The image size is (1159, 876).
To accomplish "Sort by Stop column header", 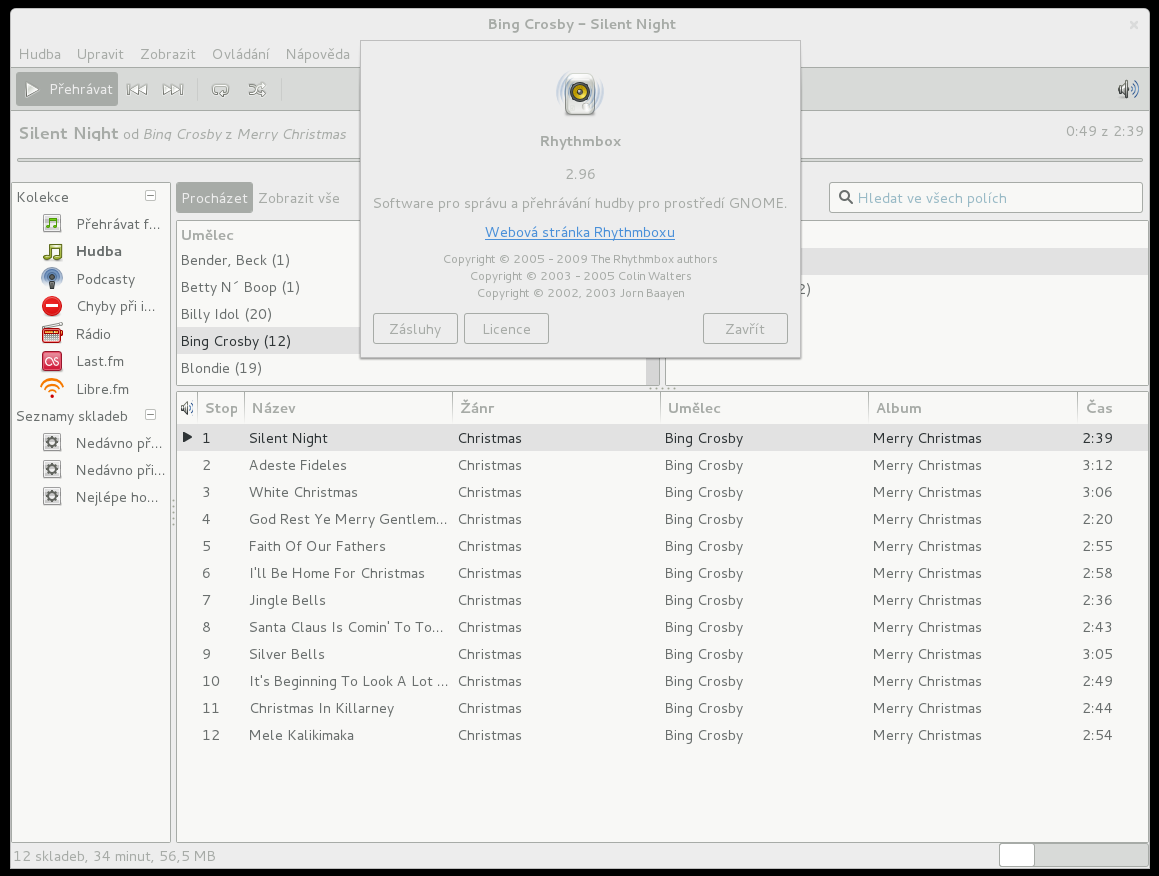I will click(x=221, y=408).
